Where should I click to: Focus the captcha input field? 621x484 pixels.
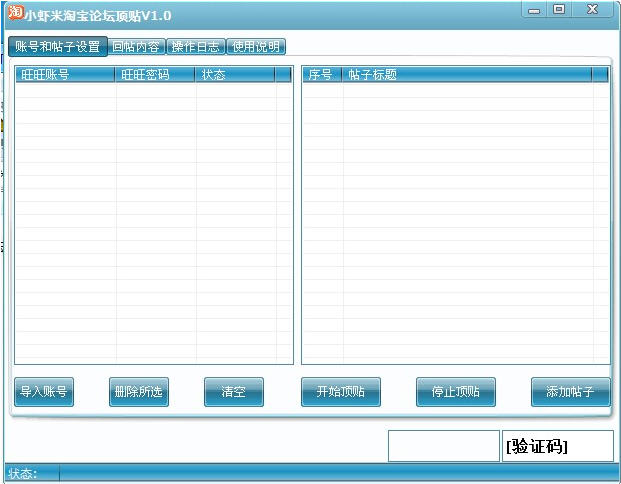pos(444,446)
